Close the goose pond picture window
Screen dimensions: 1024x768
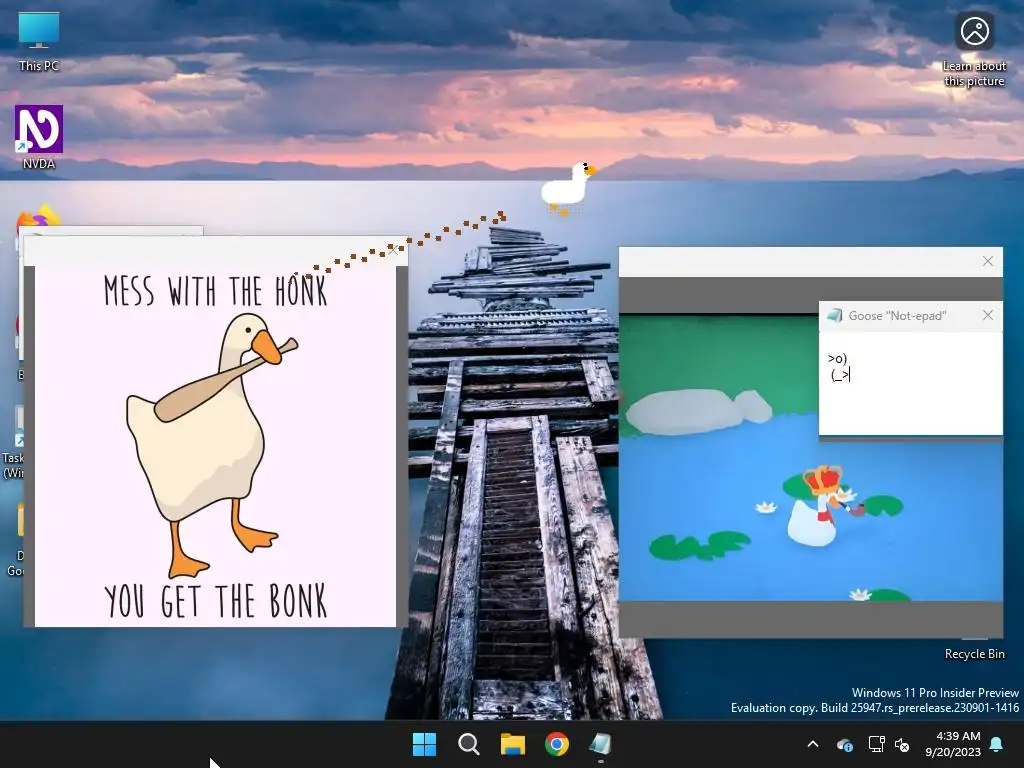point(987,261)
